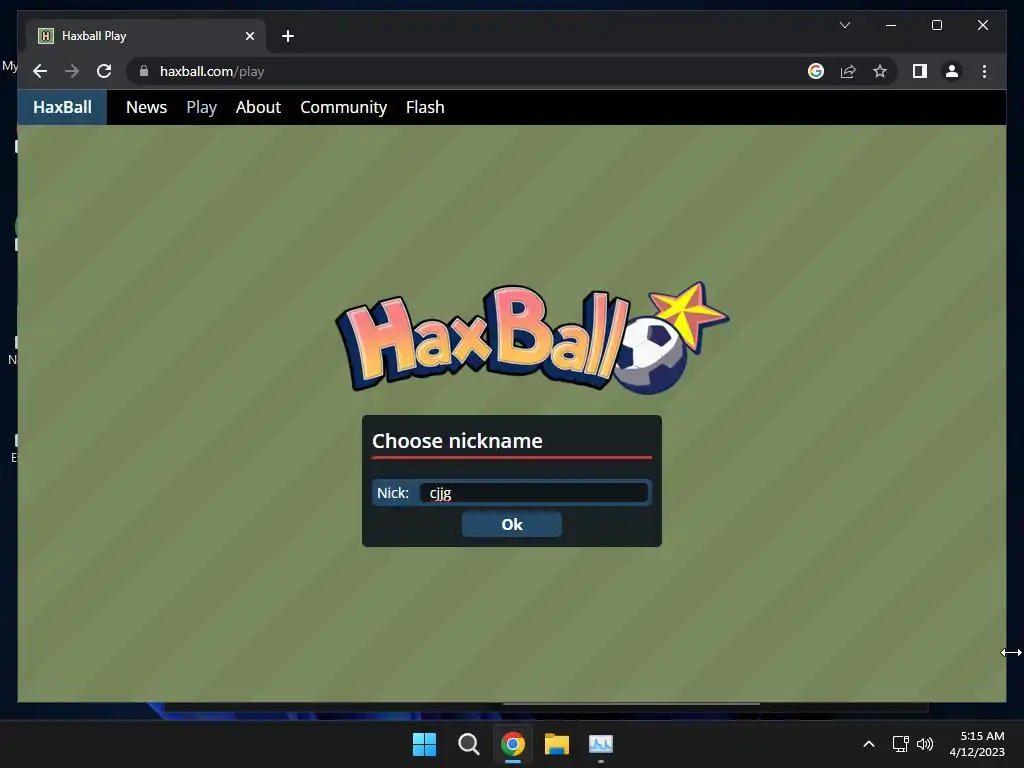This screenshot has width=1024, height=768.
Task: Open the Flash version link
Action: [x=425, y=107]
